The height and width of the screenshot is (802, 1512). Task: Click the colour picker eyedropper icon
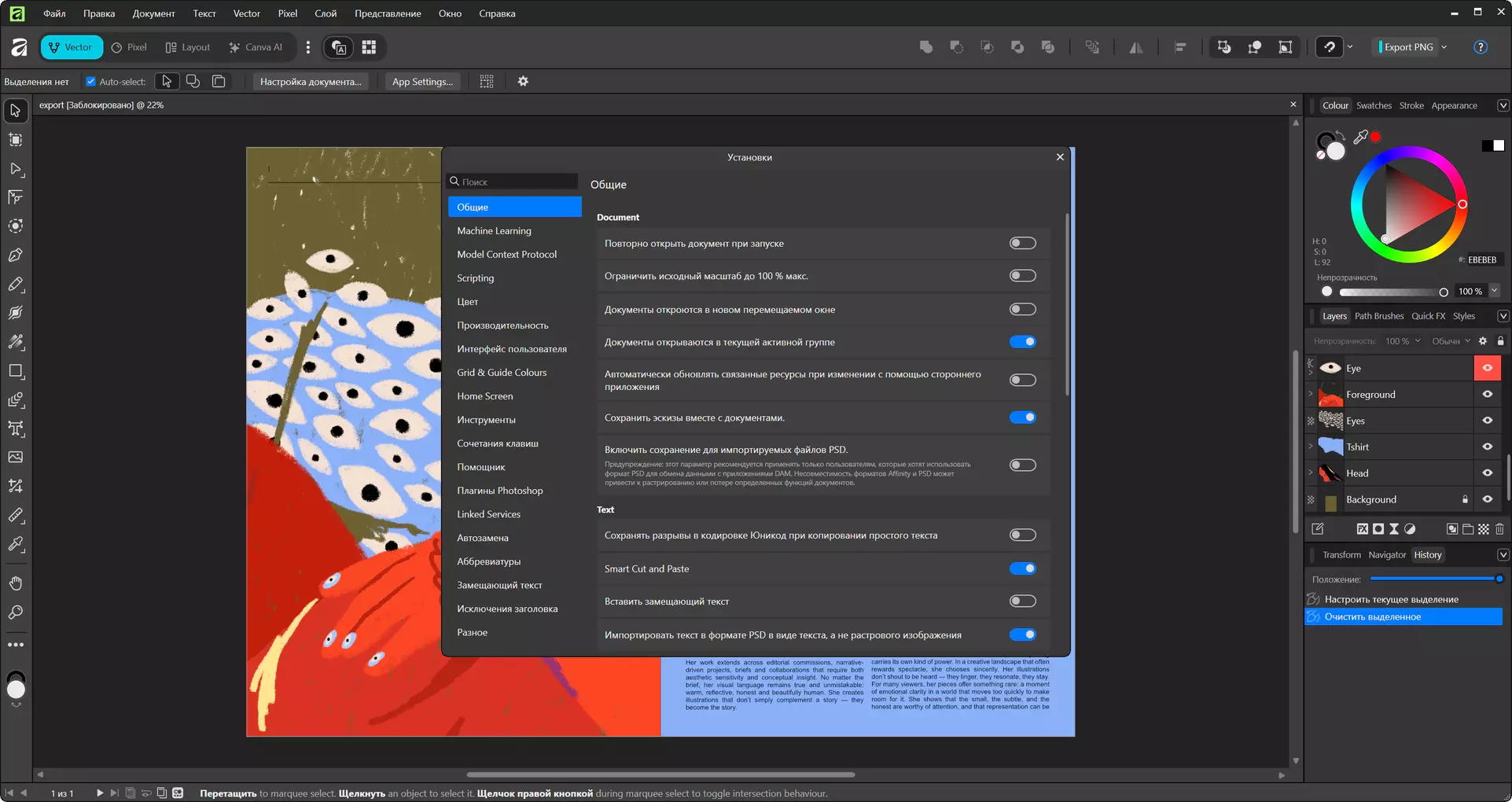tap(1360, 137)
